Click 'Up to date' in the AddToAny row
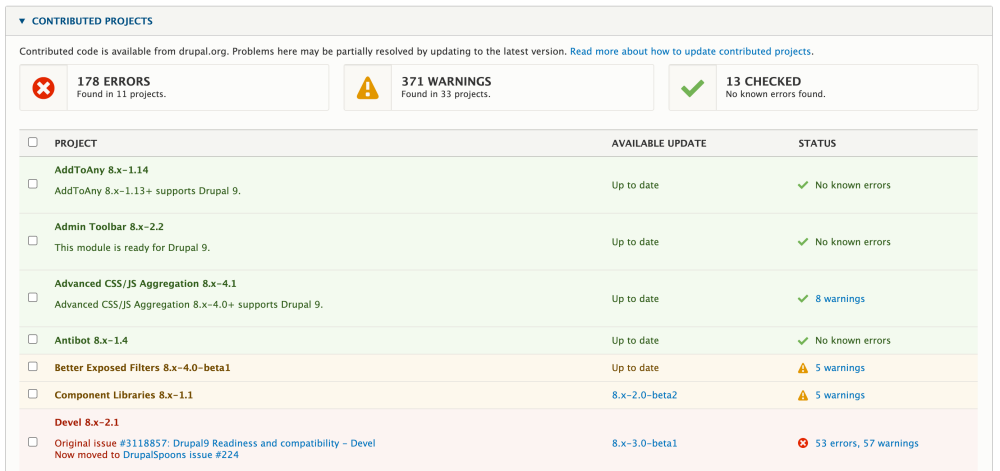The height and width of the screenshot is (471, 1000). 635,185
